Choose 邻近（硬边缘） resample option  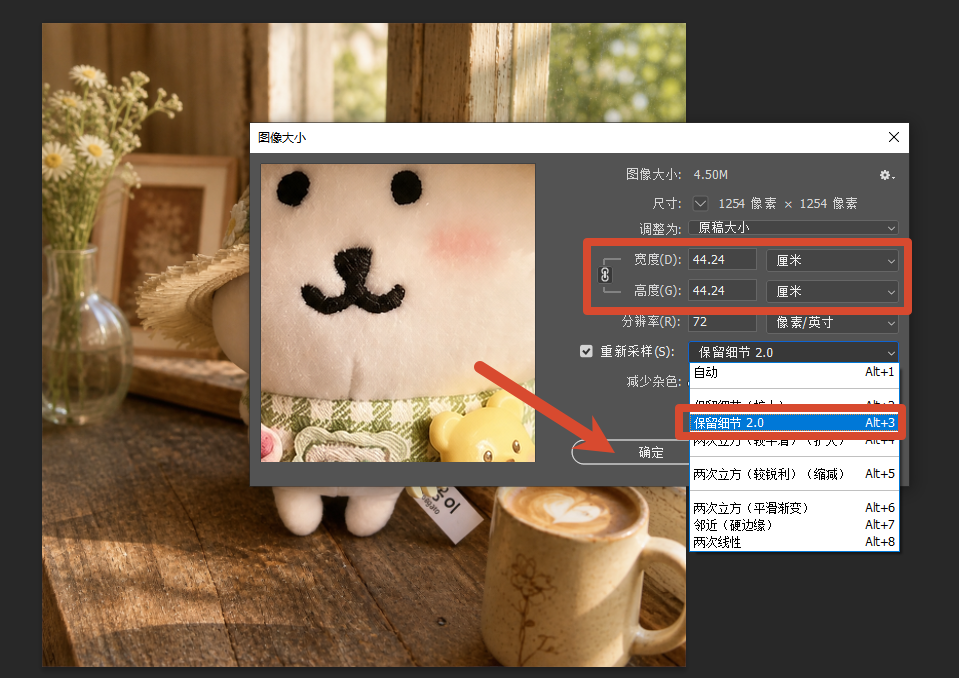point(794,525)
